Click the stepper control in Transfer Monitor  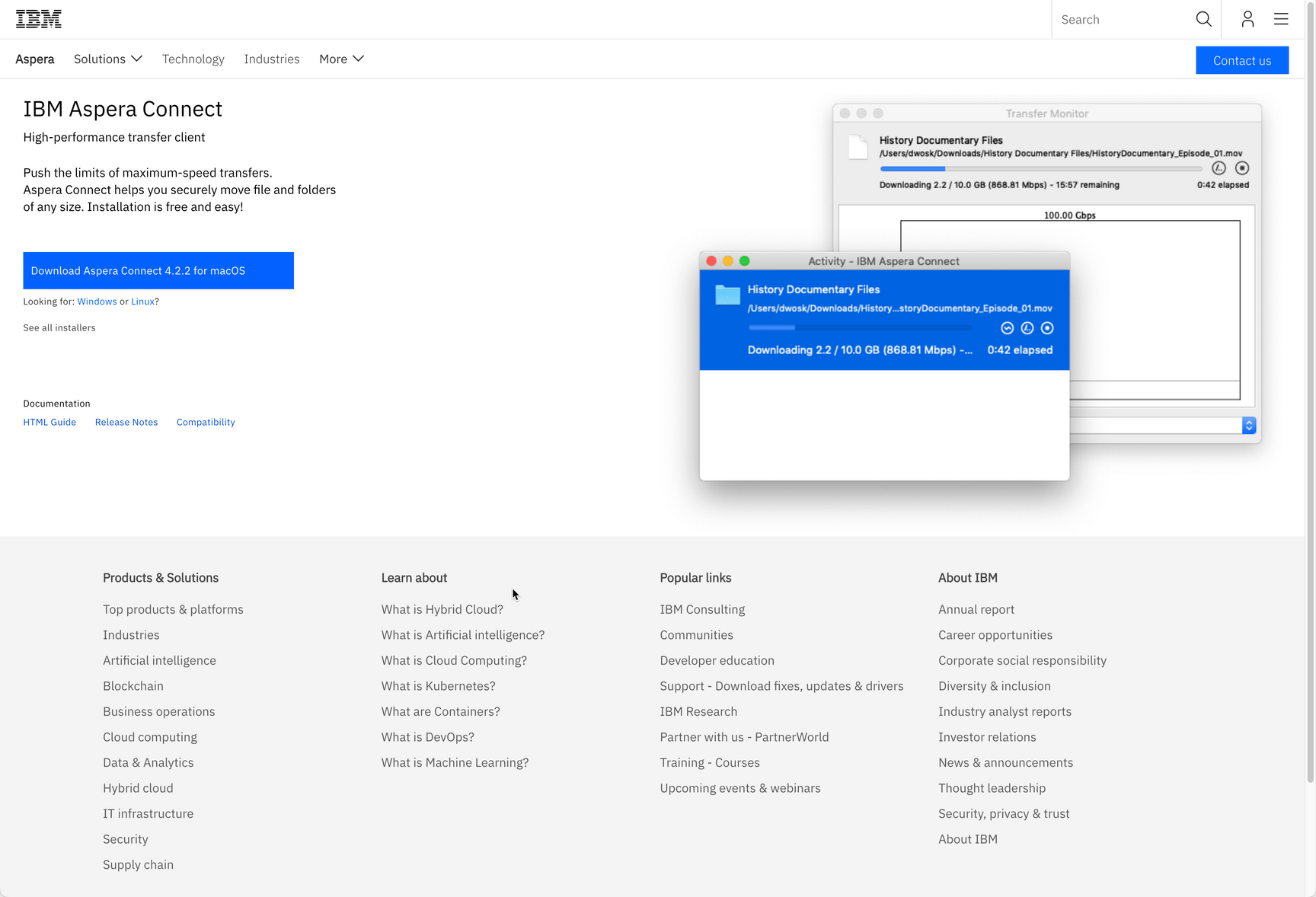[x=1248, y=426]
